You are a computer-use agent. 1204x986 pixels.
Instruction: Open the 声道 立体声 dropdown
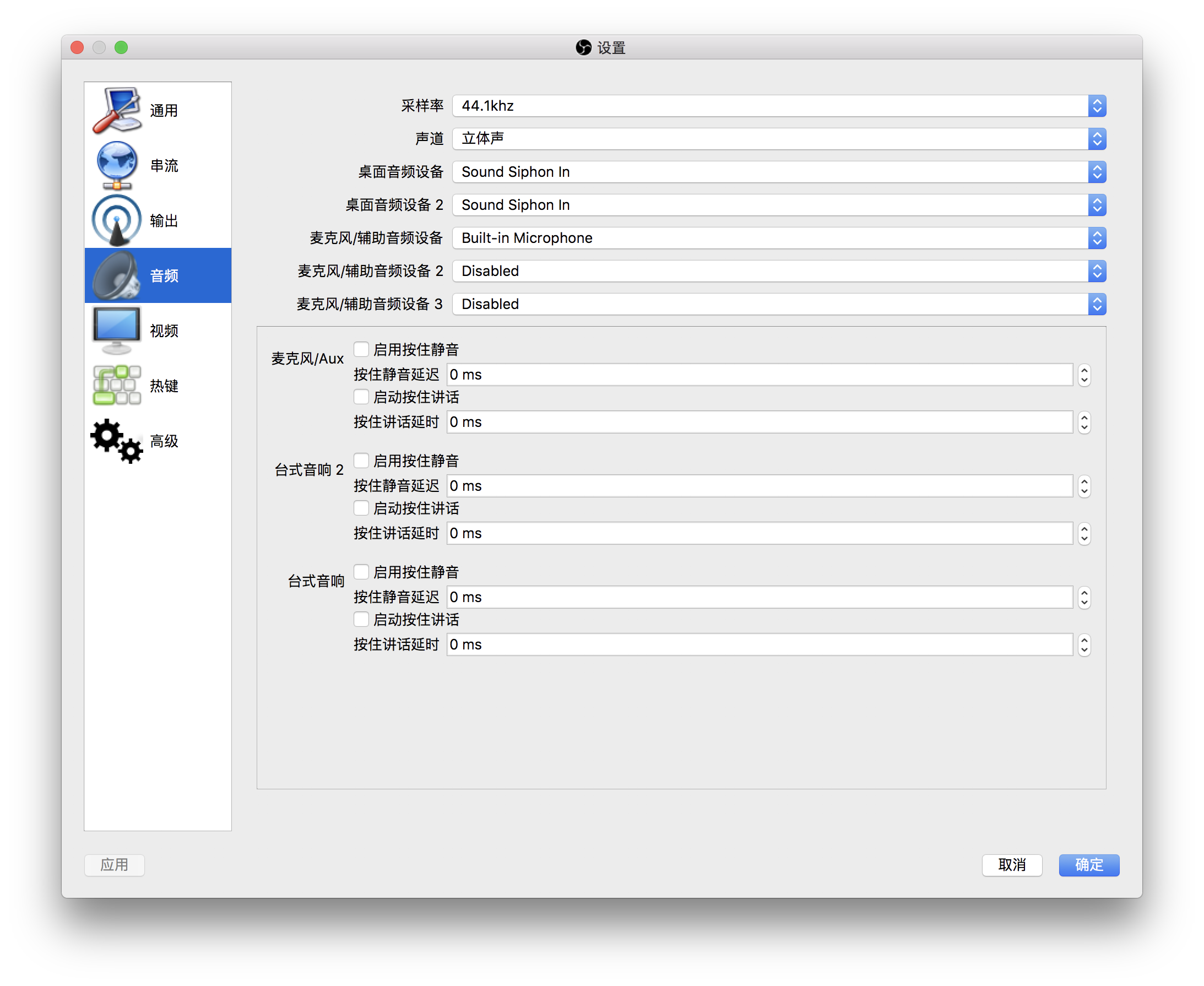779,139
